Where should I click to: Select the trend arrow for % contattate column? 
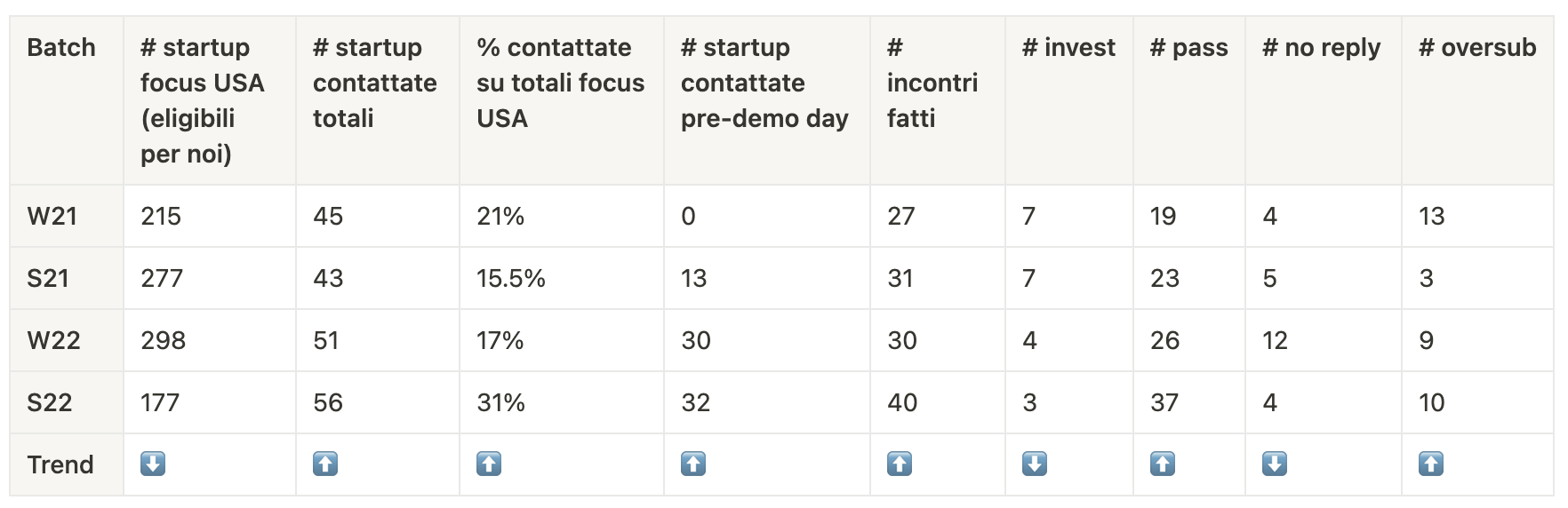pyautogui.click(x=489, y=464)
